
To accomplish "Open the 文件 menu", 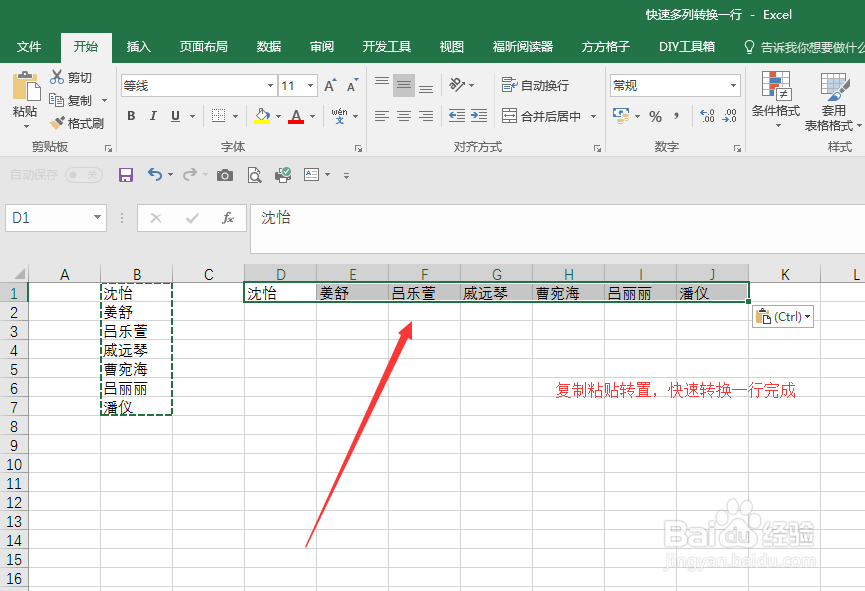I will pos(30,46).
